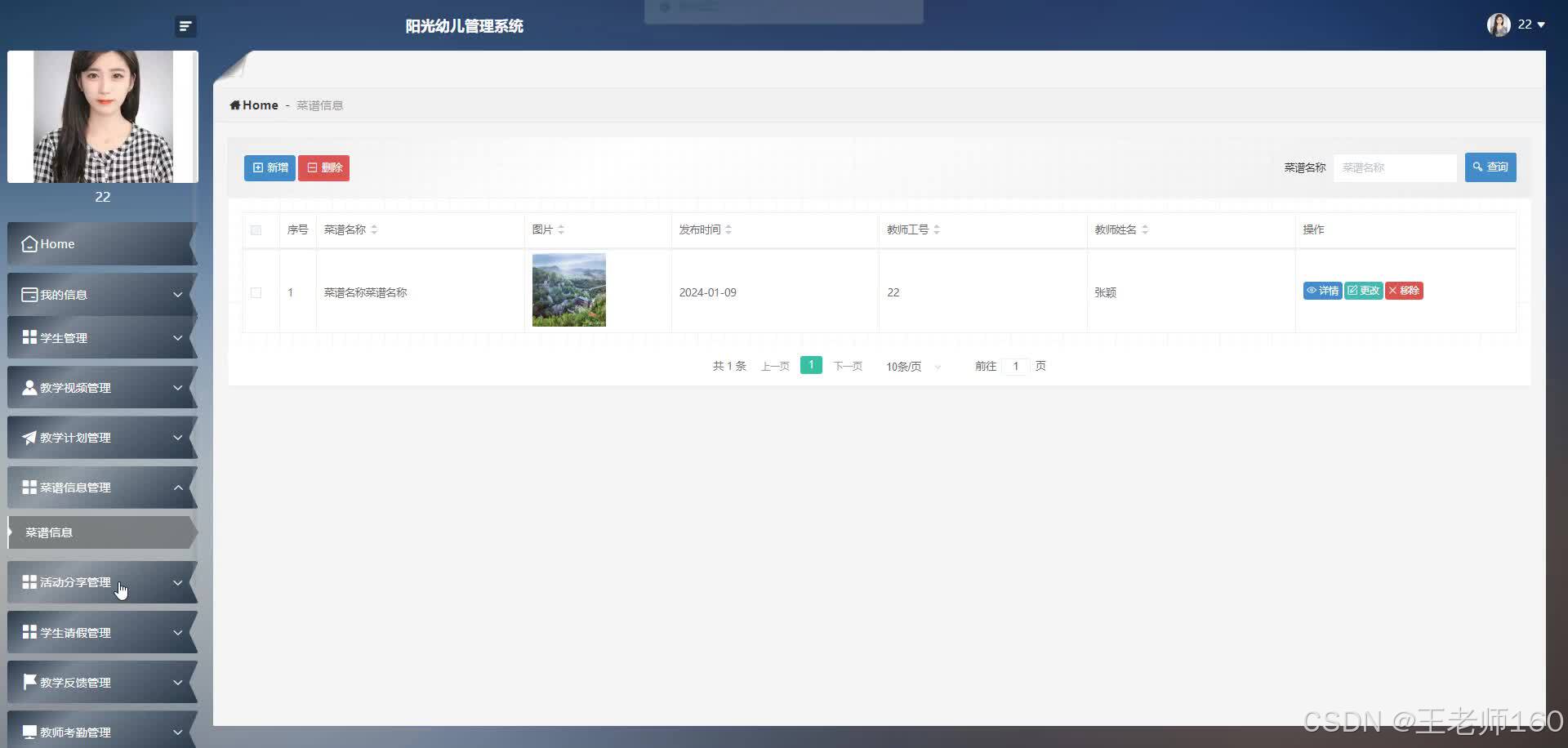This screenshot has width=1568, height=748.
Task: Click the red 删除 delete button
Action: (323, 167)
